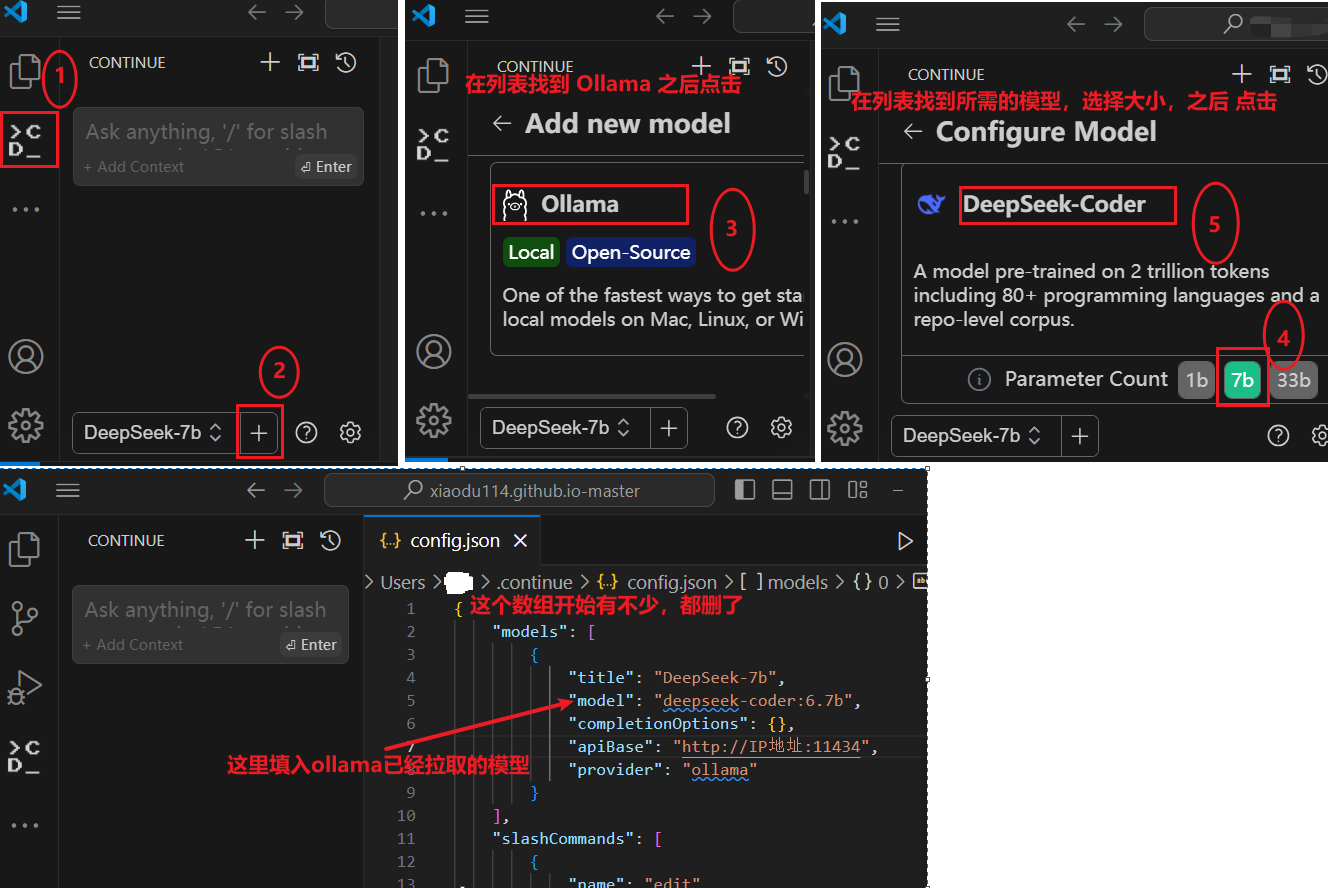Open bottom gear icon beside help, top-left window
The image size is (1328, 888).
(x=350, y=432)
